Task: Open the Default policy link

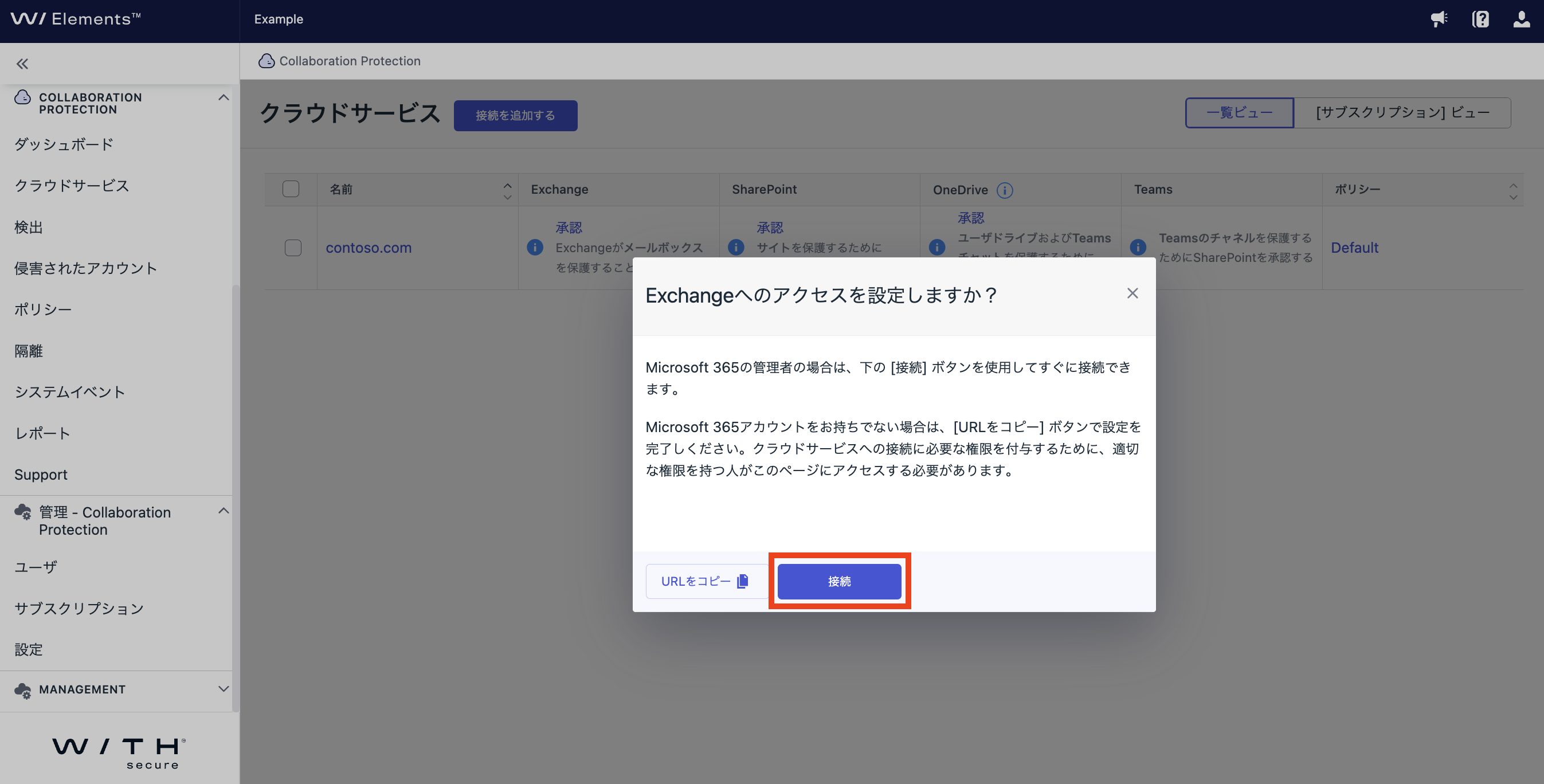Action: point(1355,248)
